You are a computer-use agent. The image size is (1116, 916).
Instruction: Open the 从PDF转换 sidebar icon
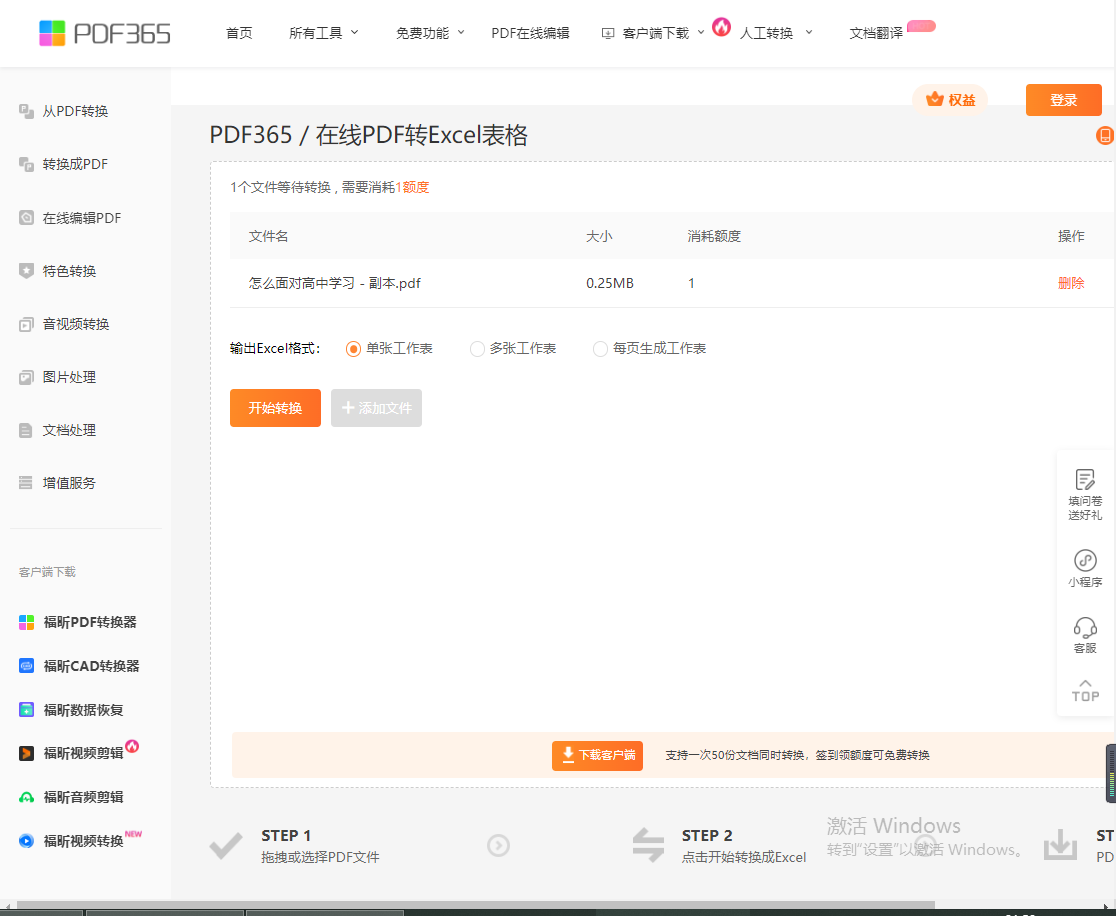click(x=26, y=111)
